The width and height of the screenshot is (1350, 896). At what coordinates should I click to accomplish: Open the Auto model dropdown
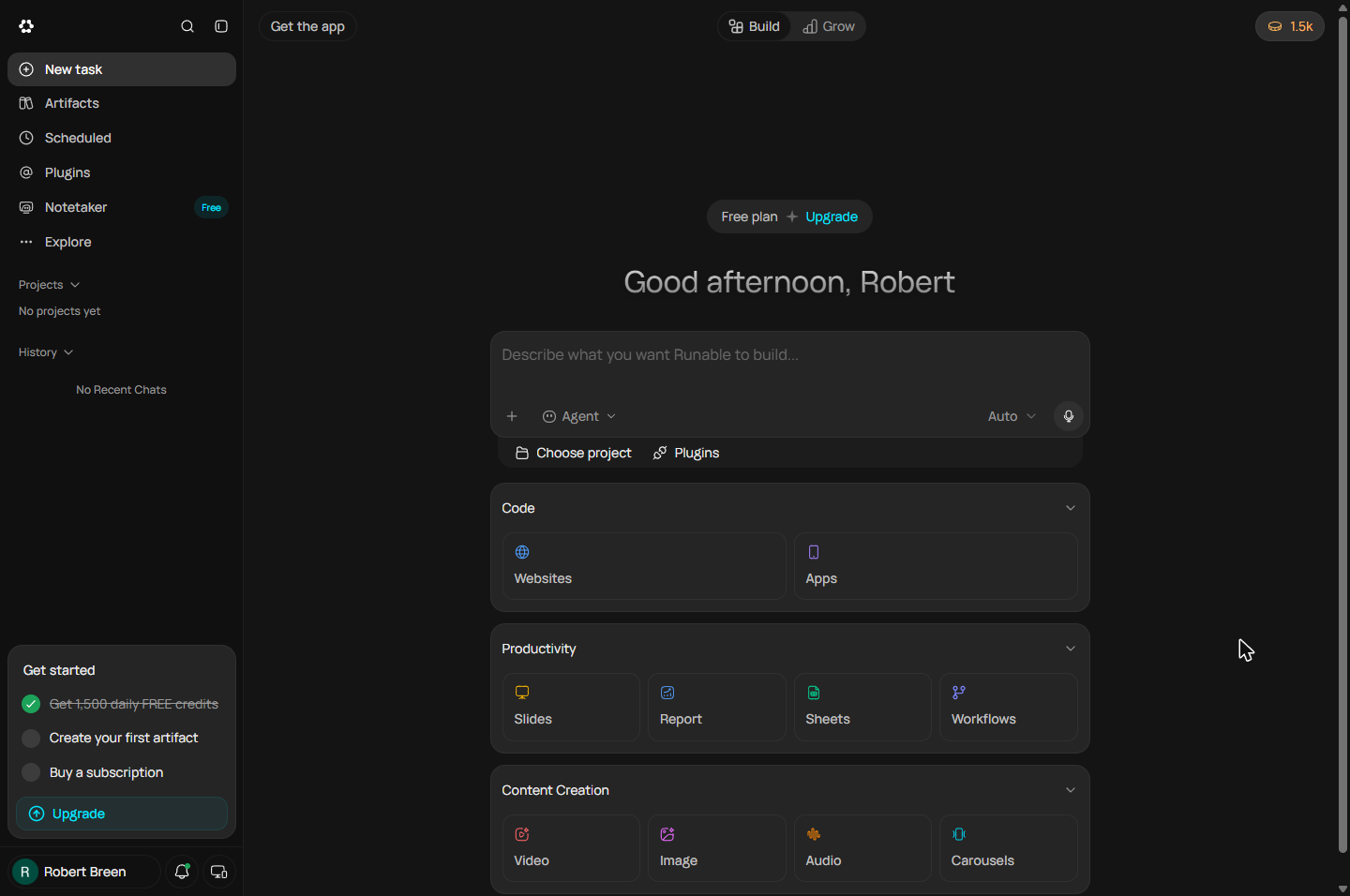pos(1012,416)
